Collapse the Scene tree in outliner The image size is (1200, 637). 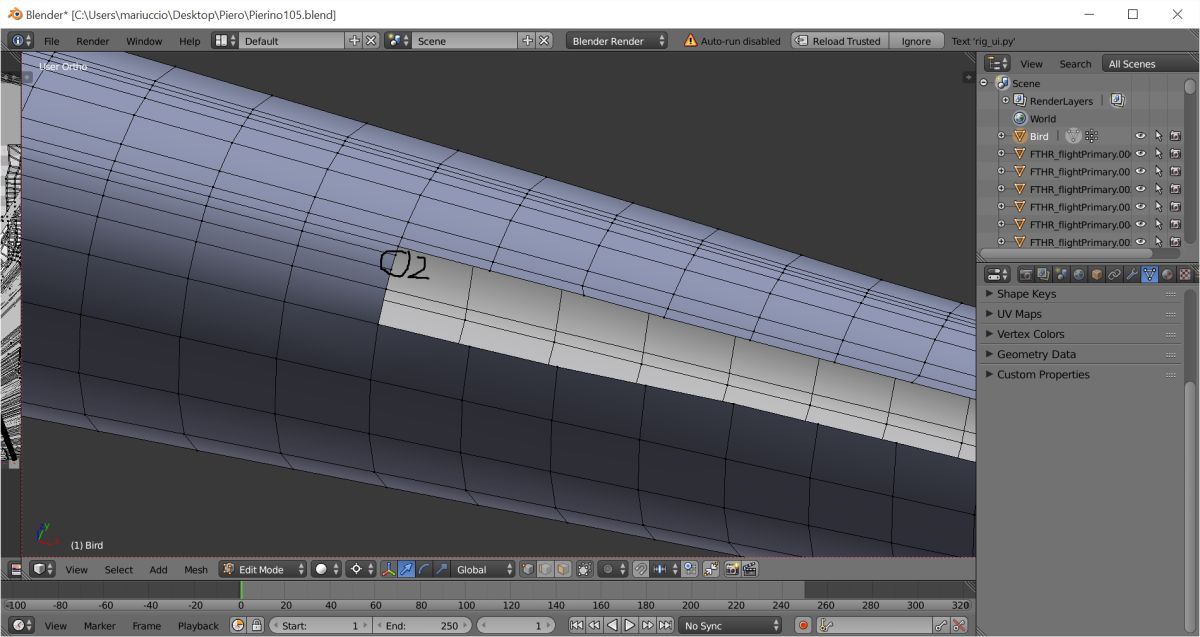(x=984, y=83)
